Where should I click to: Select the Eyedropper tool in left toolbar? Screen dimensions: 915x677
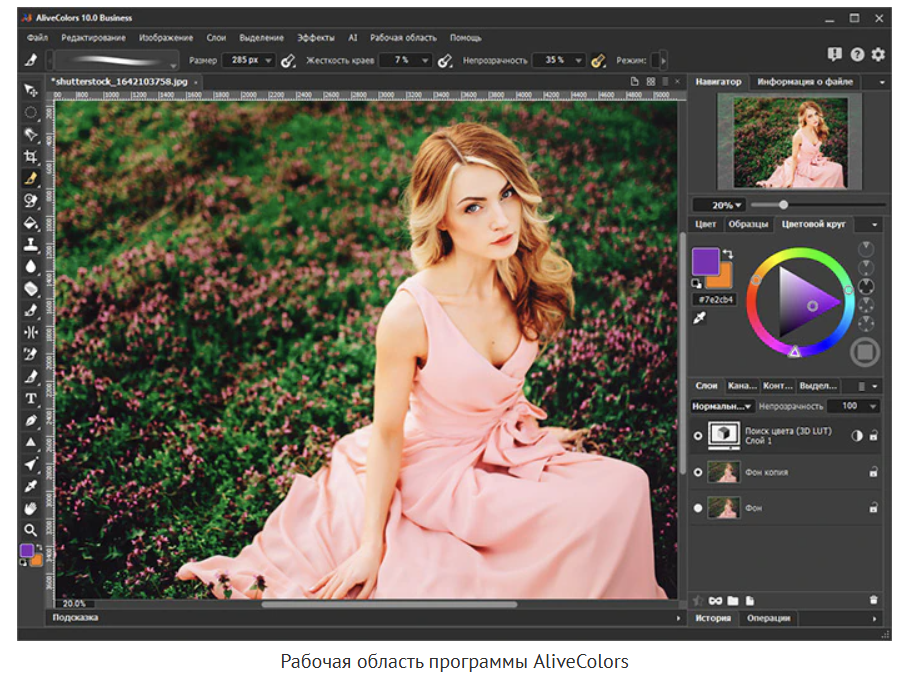click(x=30, y=487)
